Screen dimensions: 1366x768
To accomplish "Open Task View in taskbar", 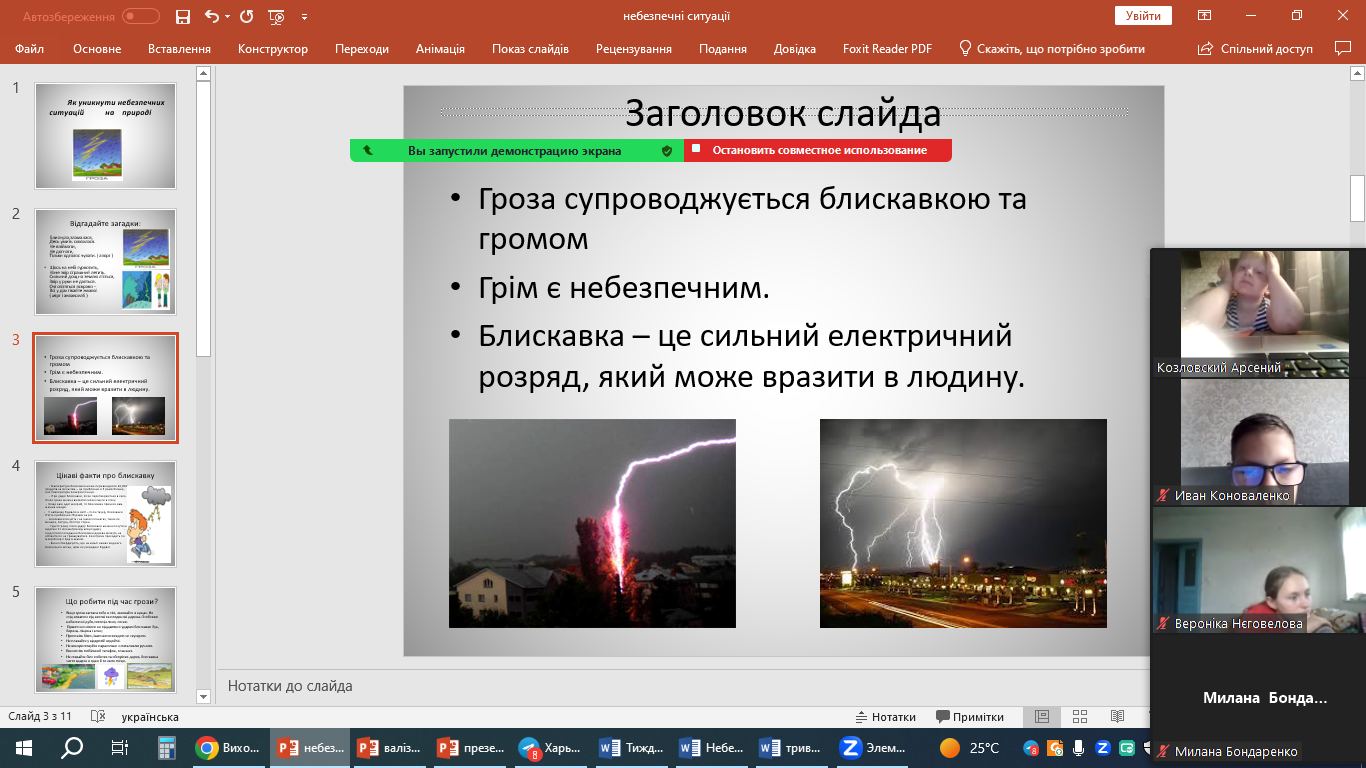I will [x=120, y=748].
